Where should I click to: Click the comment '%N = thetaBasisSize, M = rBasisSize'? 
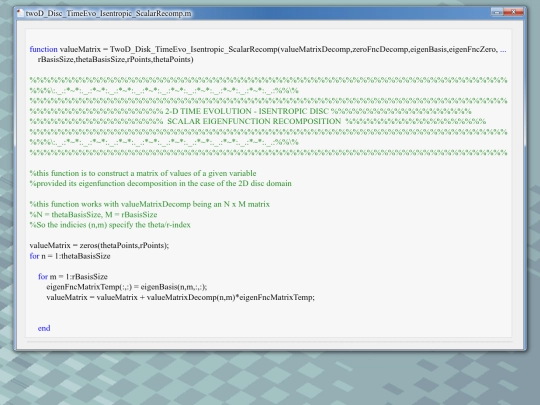(93, 215)
